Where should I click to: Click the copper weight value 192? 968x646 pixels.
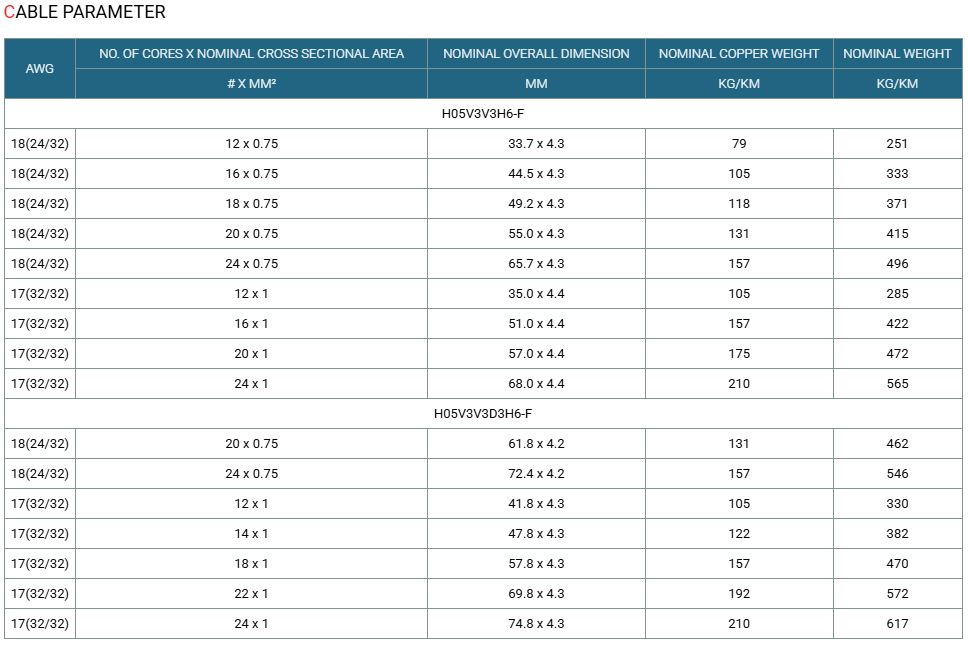pyautogui.click(x=739, y=594)
